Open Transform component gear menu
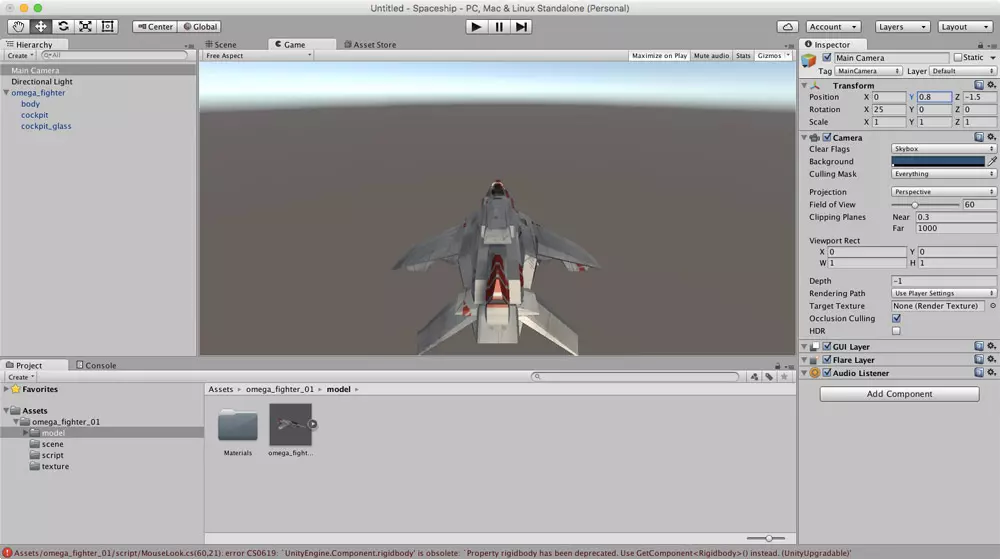1000x559 pixels. click(x=991, y=85)
